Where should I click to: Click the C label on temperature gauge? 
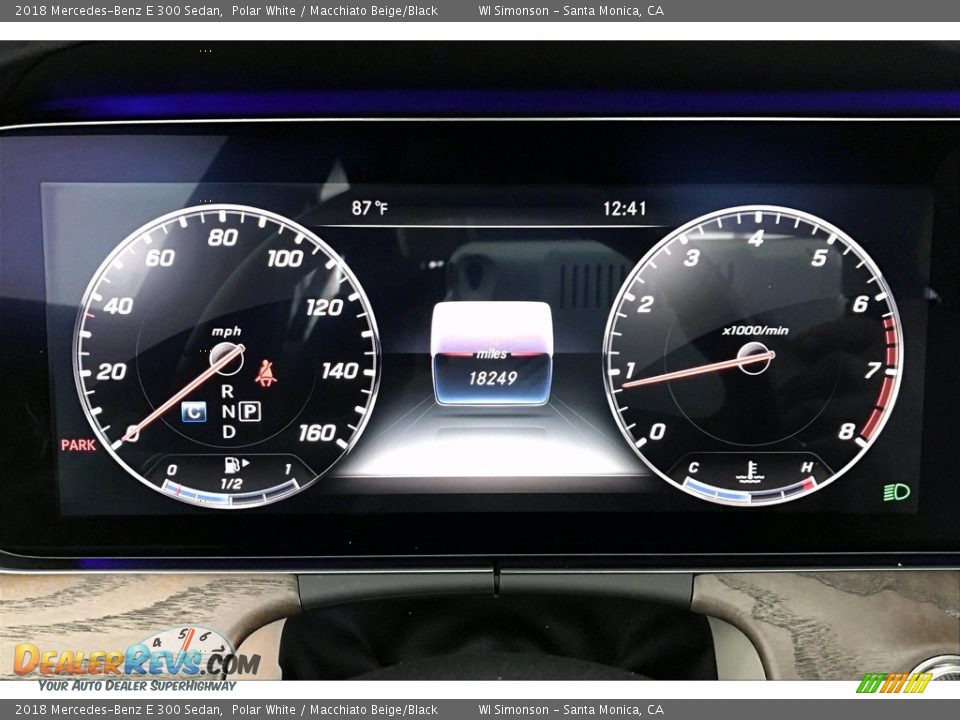[693, 468]
